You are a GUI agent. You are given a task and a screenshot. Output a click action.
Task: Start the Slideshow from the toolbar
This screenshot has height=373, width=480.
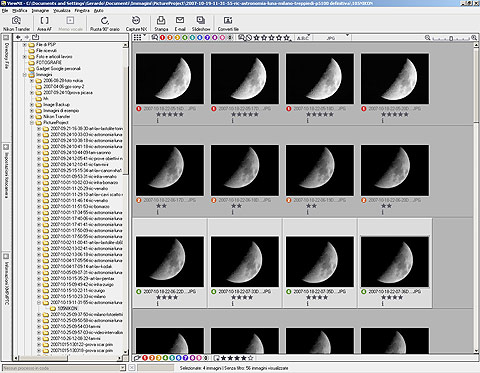coord(201,24)
